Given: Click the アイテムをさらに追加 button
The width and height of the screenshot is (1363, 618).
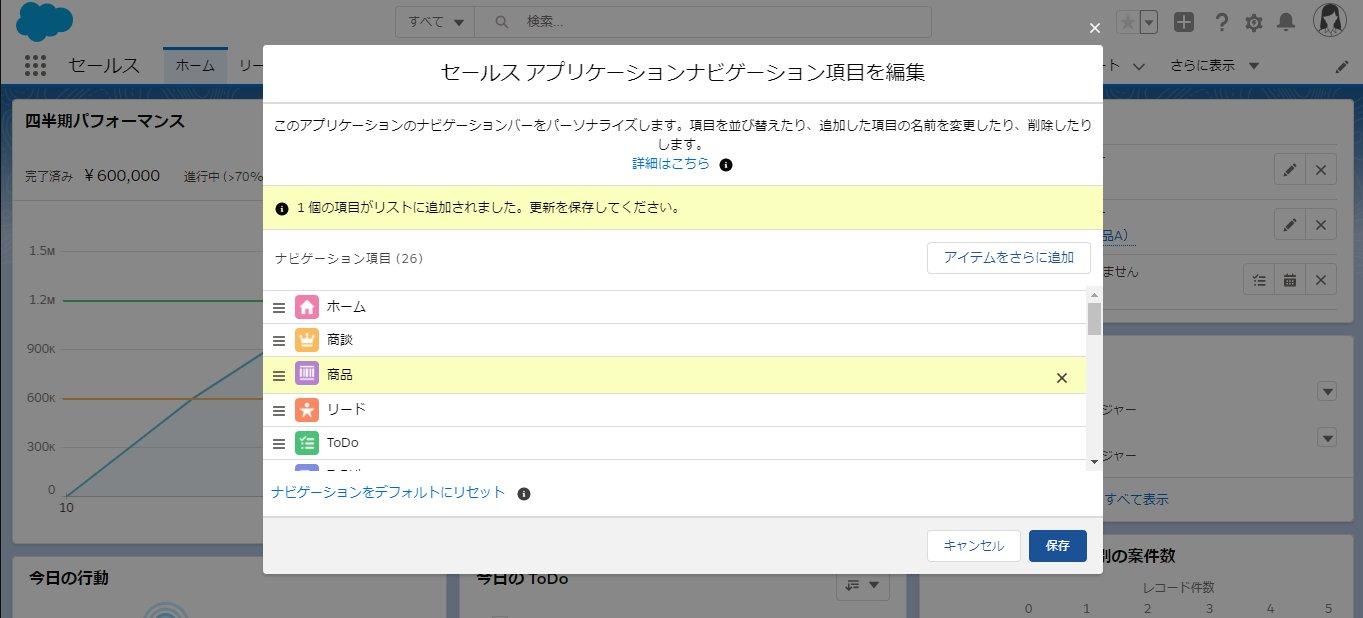Looking at the screenshot, I should pos(1009,258).
